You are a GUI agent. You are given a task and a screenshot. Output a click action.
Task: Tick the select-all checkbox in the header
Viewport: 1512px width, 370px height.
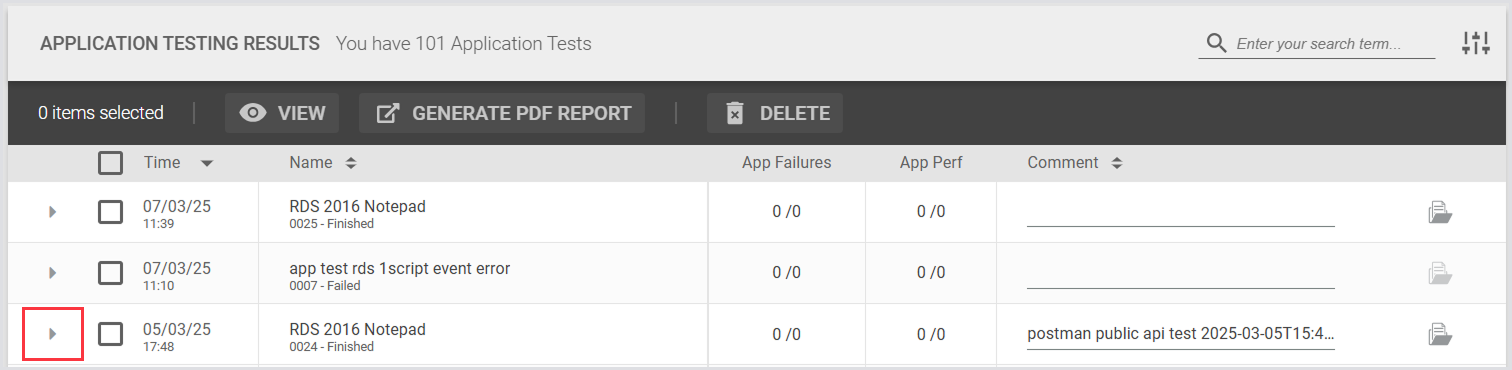pos(111,163)
